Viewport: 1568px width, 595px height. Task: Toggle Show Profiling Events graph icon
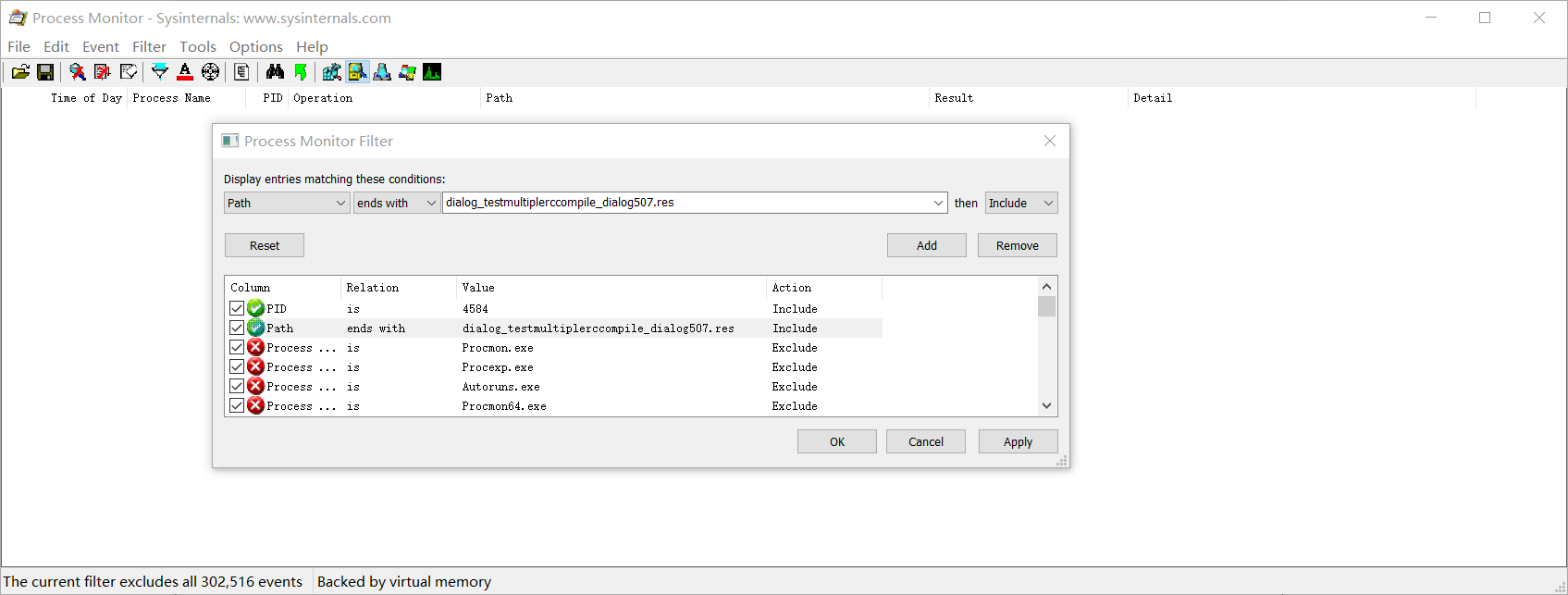pos(432,72)
